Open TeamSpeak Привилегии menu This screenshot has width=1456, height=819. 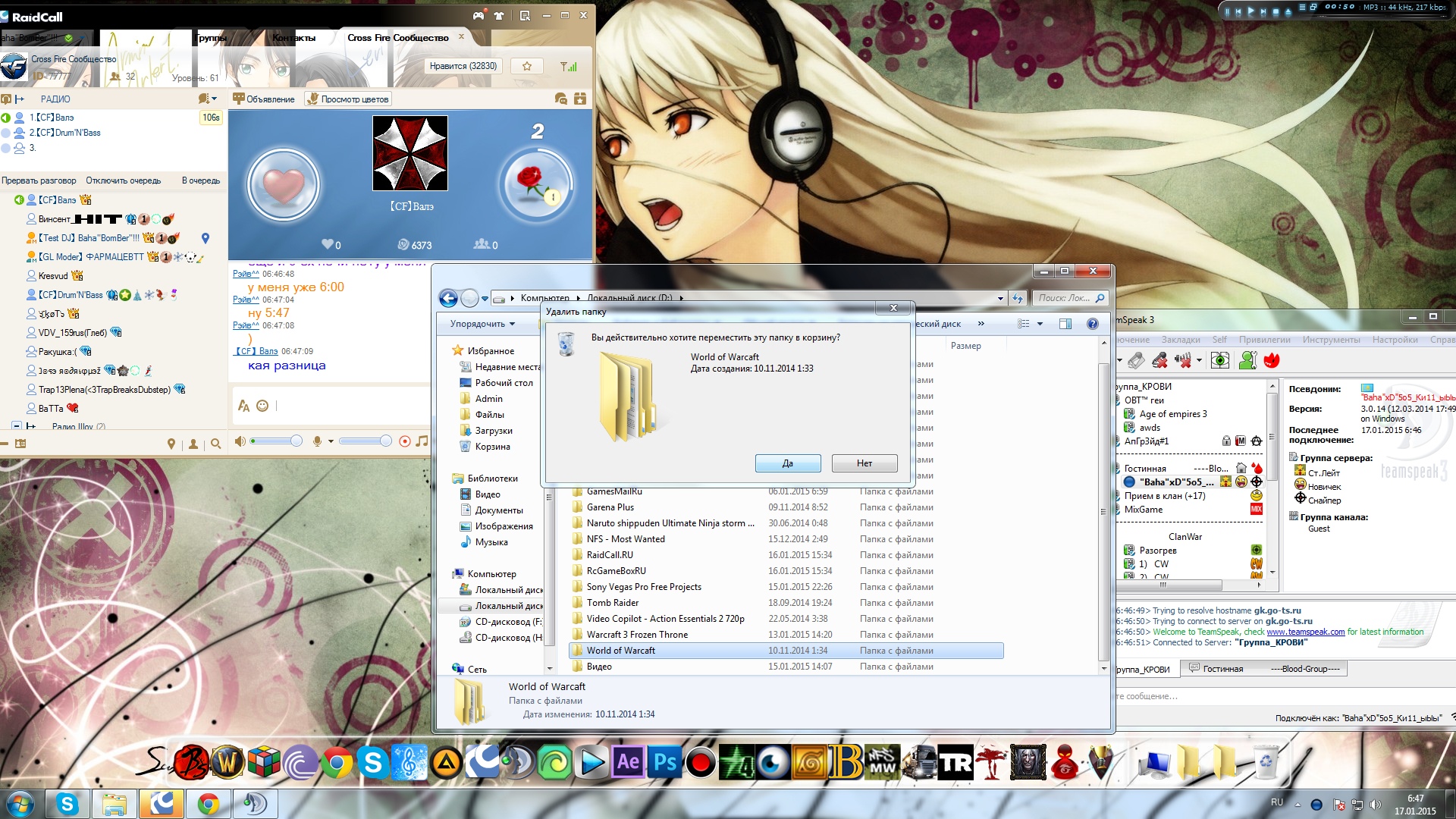pyautogui.click(x=1265, y=340)
